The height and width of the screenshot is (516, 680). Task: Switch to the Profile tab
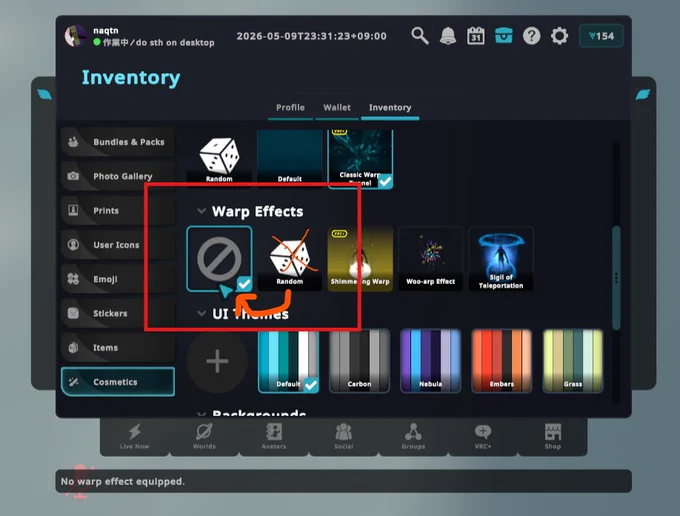coord(290,108)
